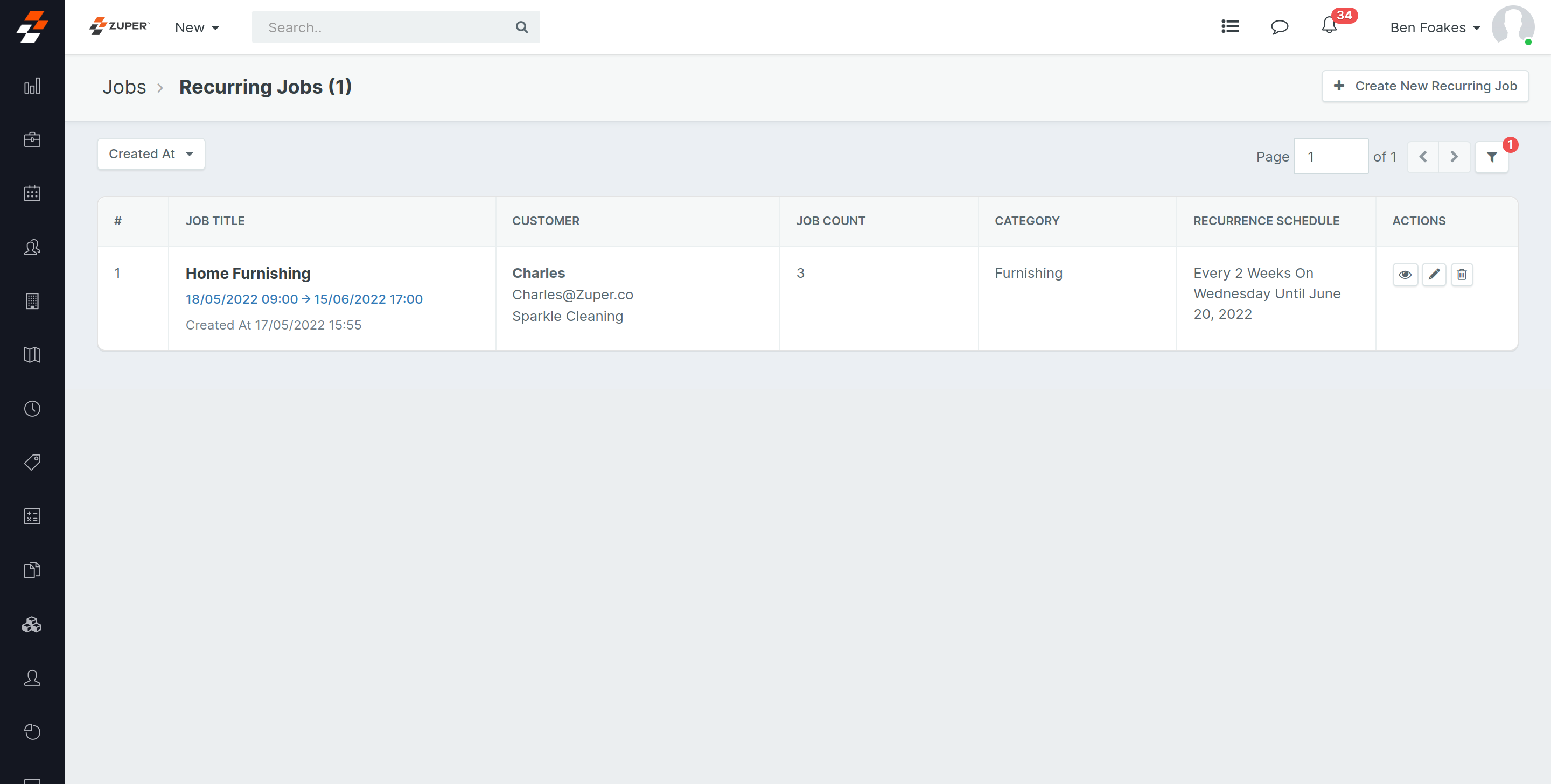View Home Furnishing job with eye icon
Image resolution: width=1551 pixels, height=784 pixels.
[x=1405, y=275]
